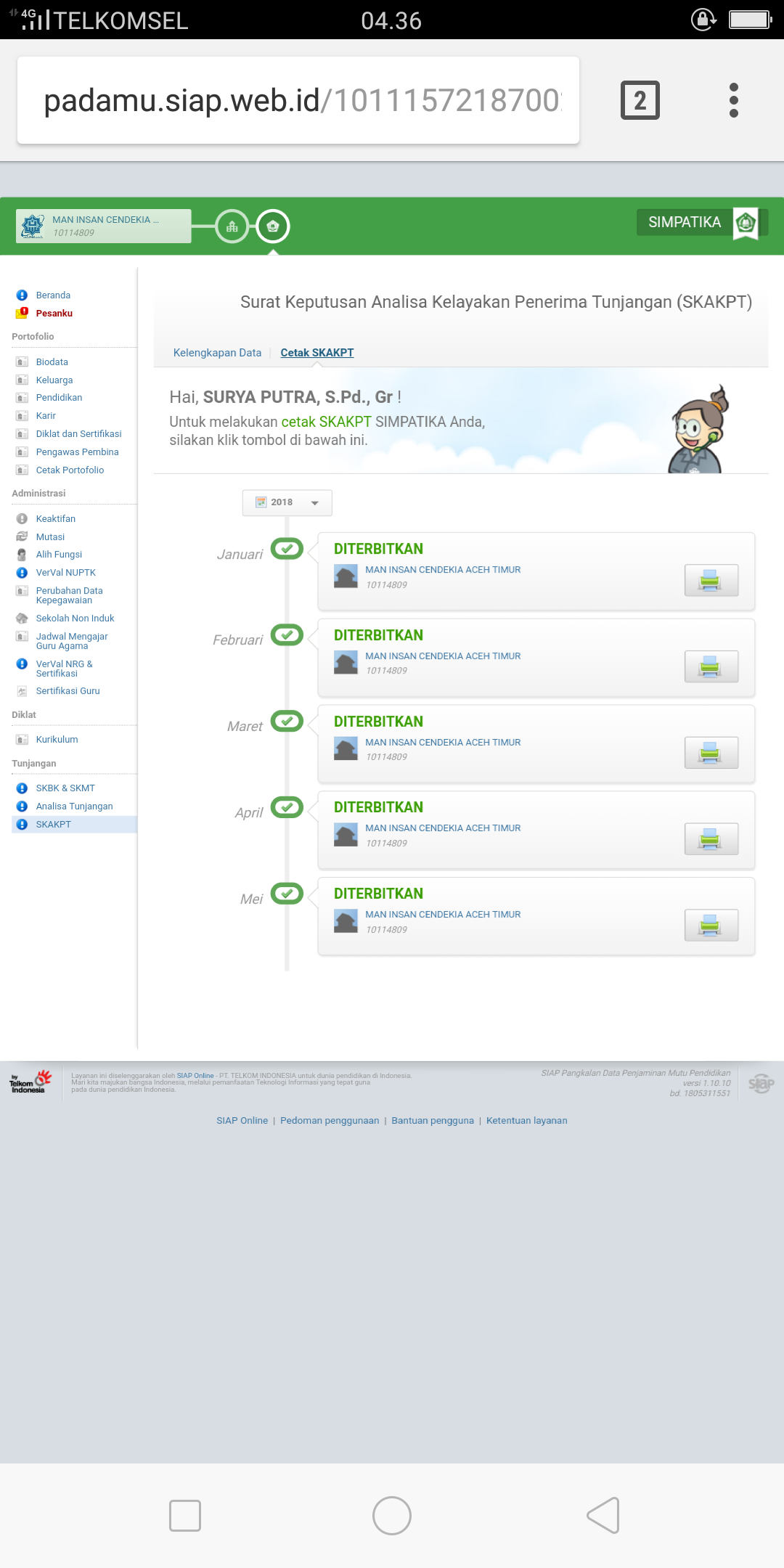Print the Februari SKAKPT document
The width and height of the screenshot is (784, 1568).
point(711,666)
